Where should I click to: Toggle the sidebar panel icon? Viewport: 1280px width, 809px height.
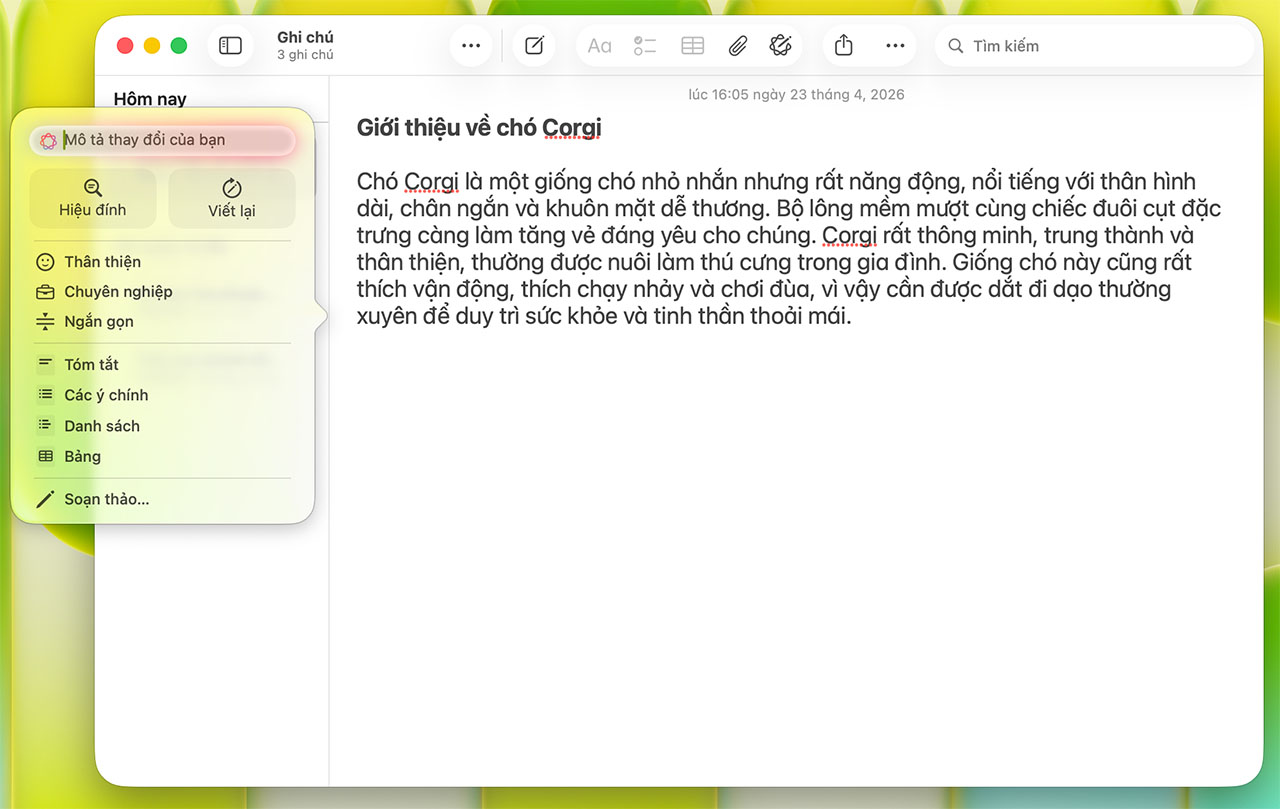(x=231, y=46)
